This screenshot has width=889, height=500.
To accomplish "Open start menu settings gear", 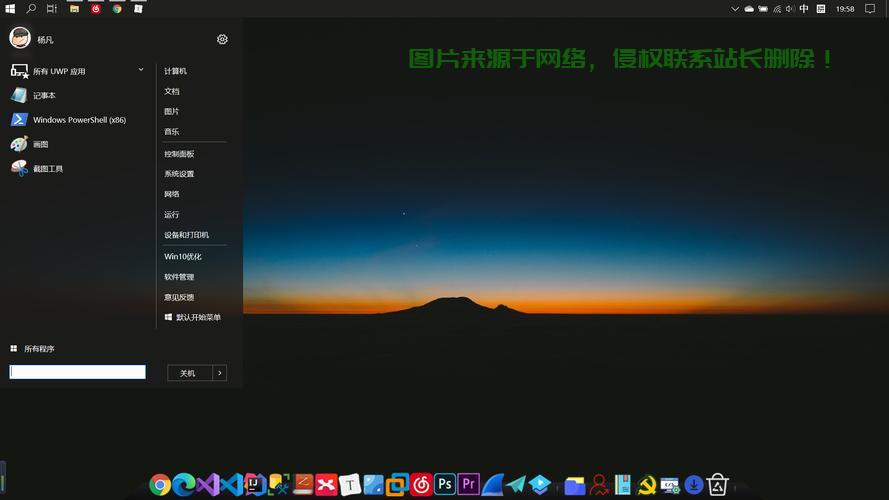I will coord(222,39).
